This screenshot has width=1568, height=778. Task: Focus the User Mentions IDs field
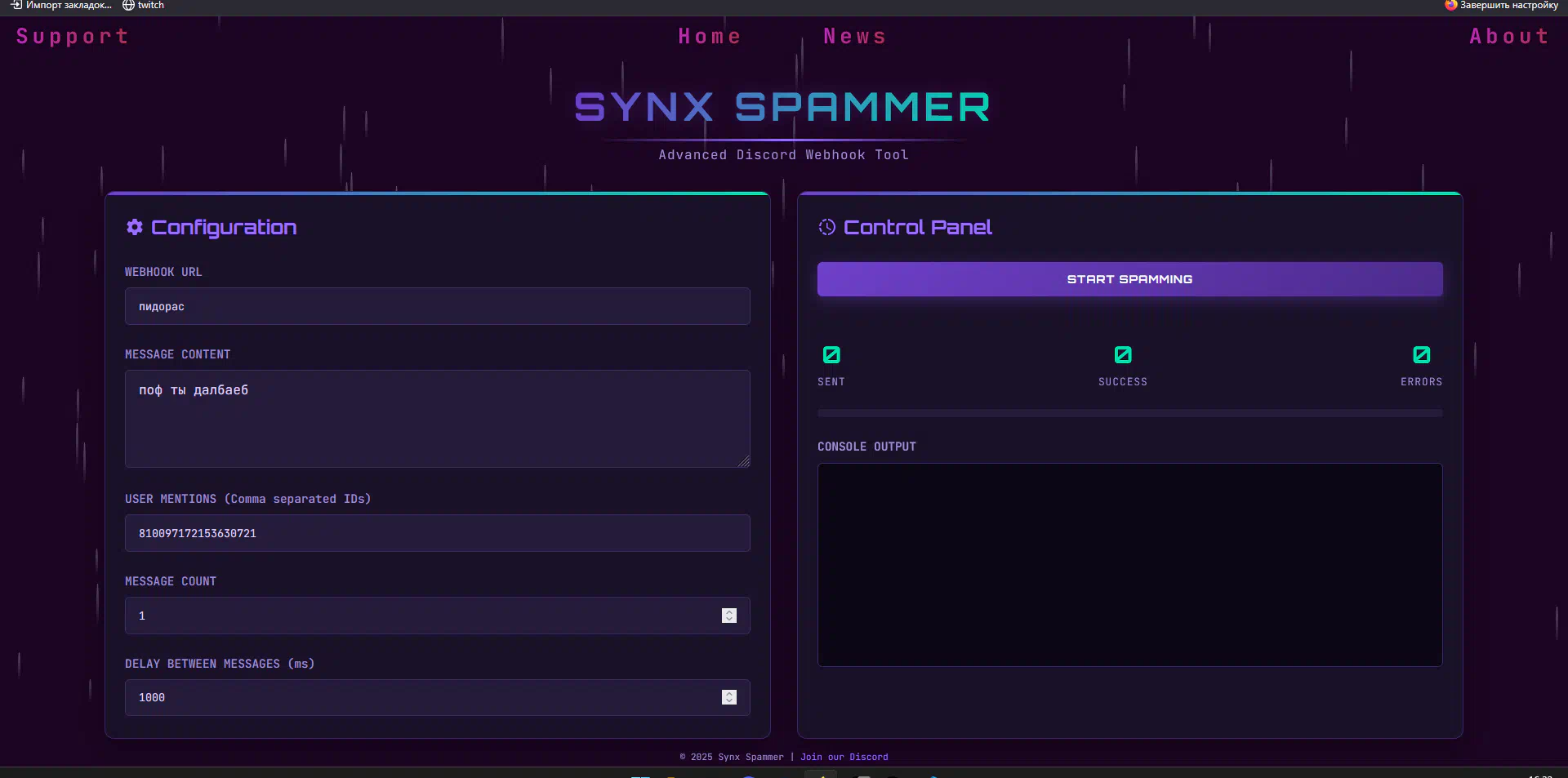[x=437, y=533]
